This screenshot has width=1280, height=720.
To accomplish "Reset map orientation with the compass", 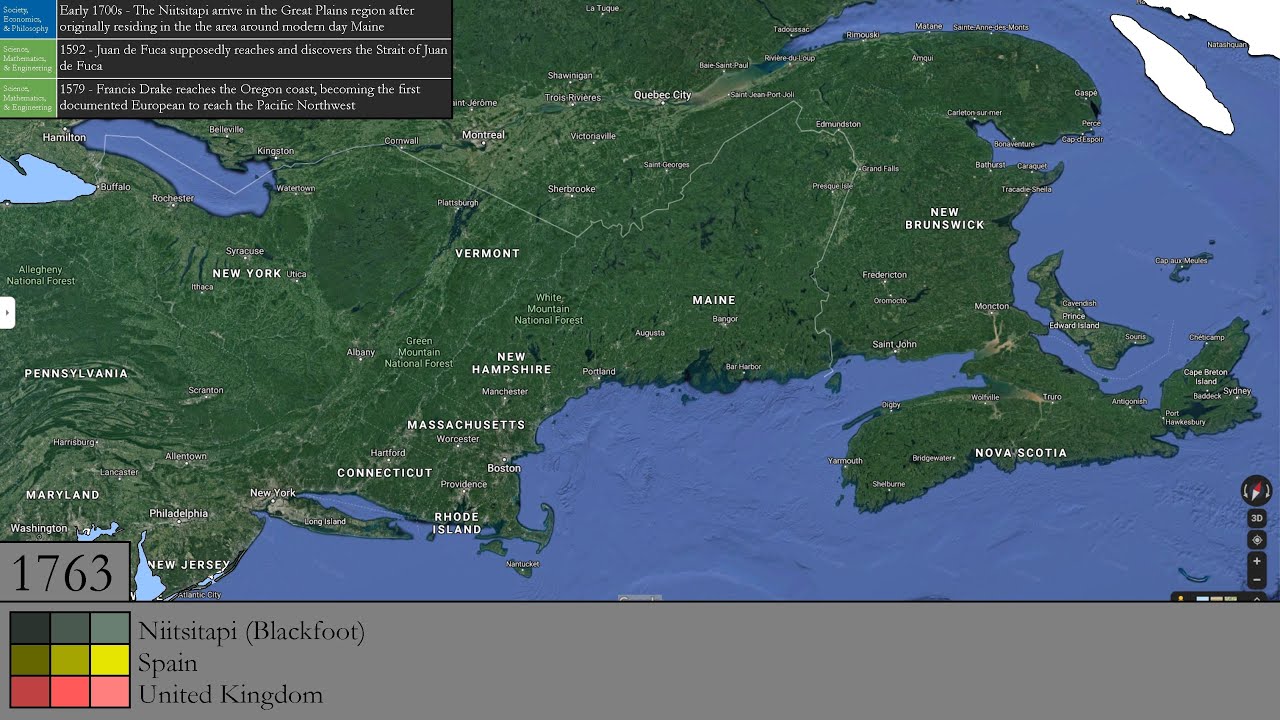I will (x=1256, y=491).
